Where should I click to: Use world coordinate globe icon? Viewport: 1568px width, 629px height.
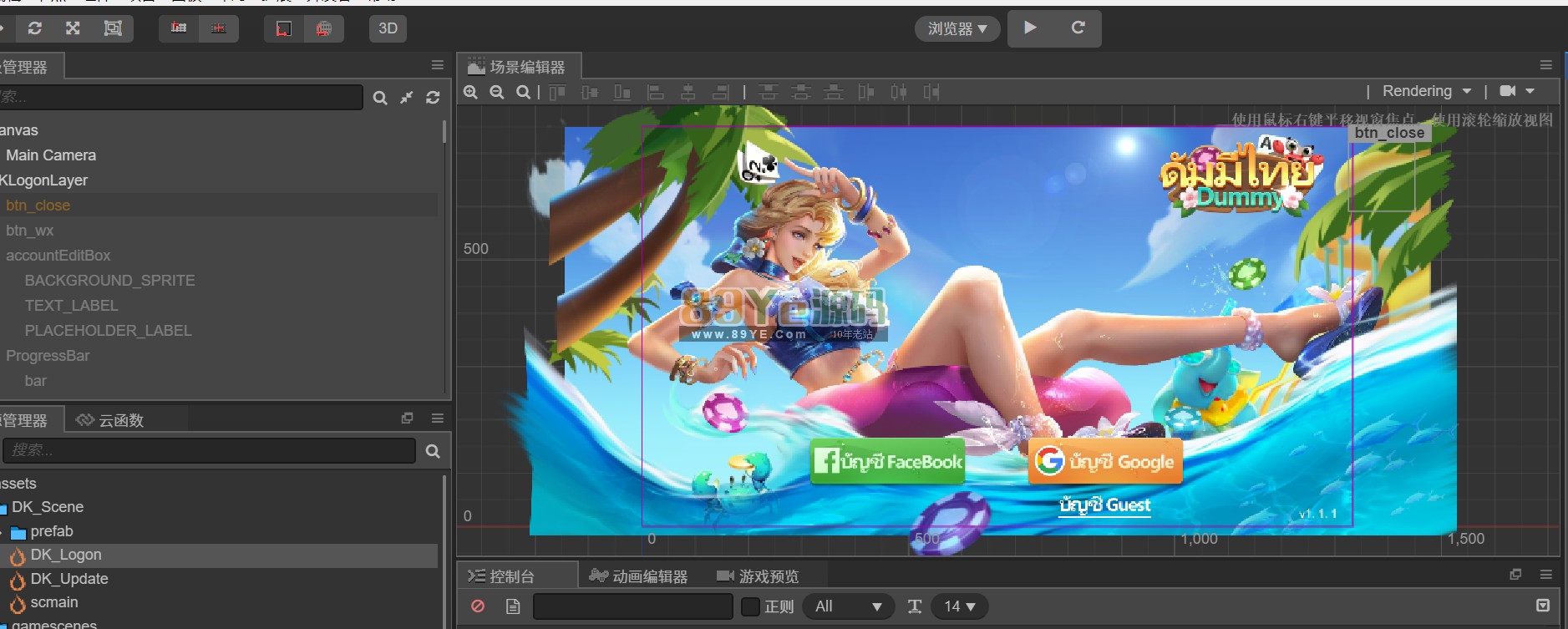click(x=324, y=28)
